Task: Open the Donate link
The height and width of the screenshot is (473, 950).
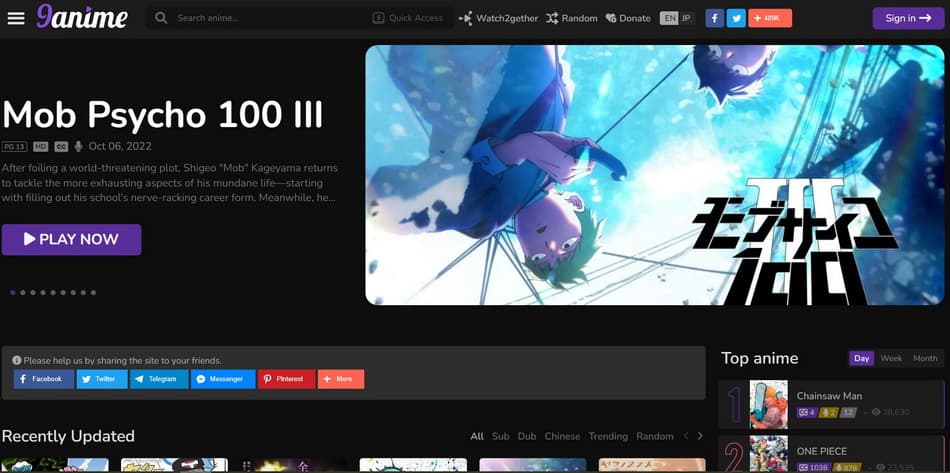Action: [627, 18]
